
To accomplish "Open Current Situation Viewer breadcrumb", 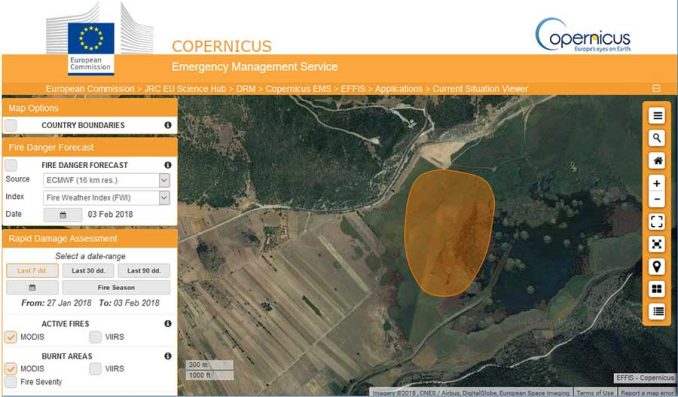I will click(480, 89).
